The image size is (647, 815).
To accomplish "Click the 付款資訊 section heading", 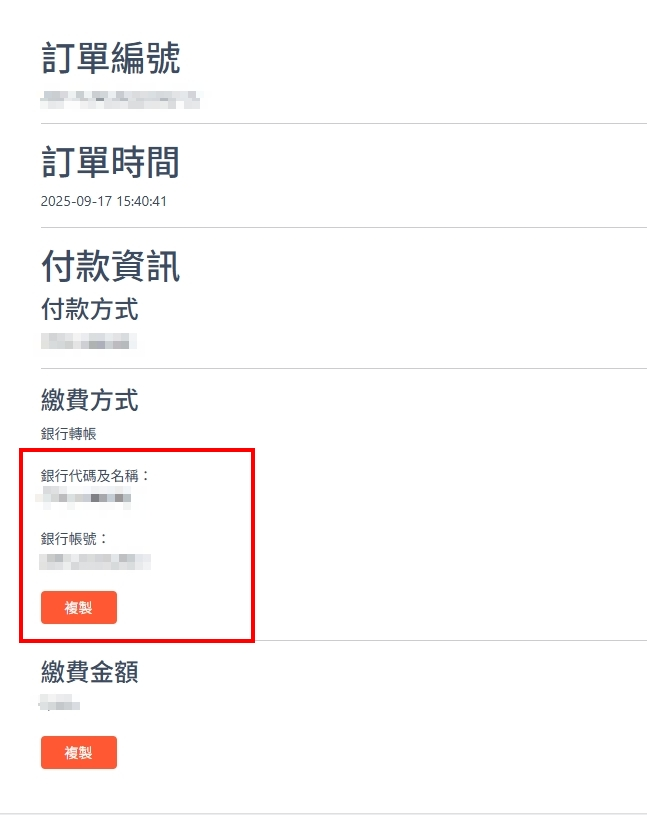I will (110, 266).
